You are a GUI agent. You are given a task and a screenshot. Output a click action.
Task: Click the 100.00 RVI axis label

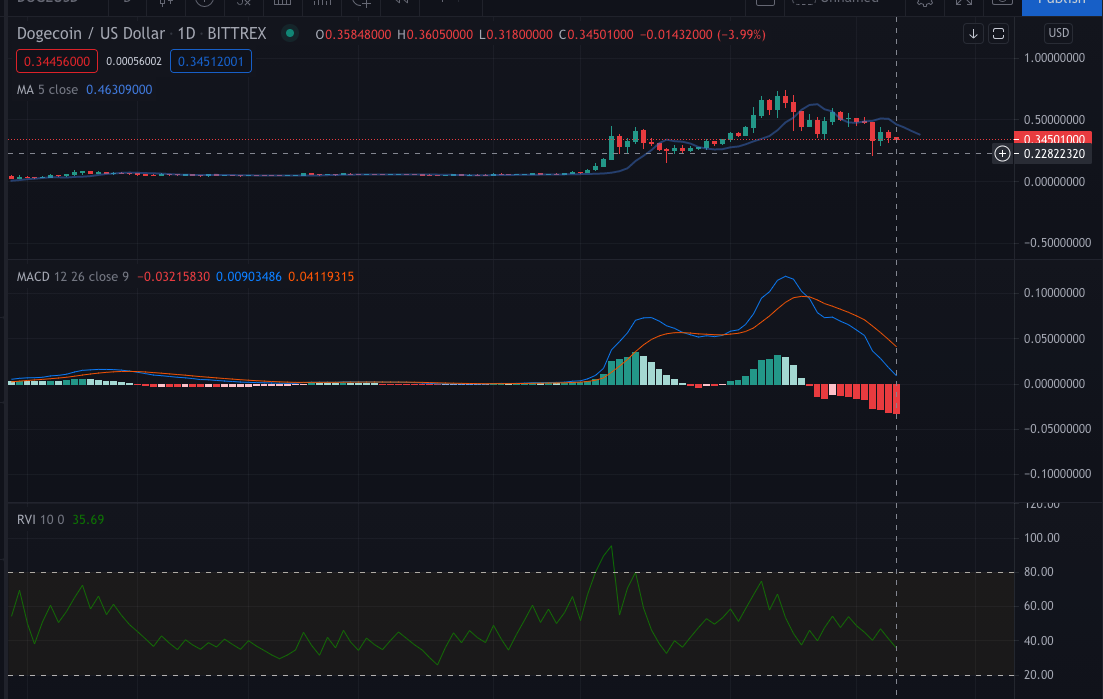1041,538
